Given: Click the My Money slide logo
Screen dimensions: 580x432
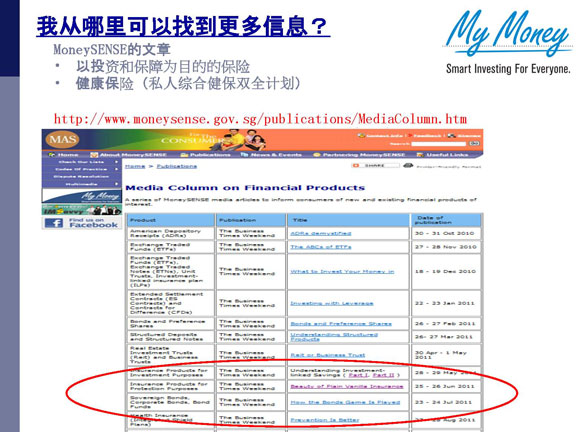Looking at the screenshot, I should (508, 43).
